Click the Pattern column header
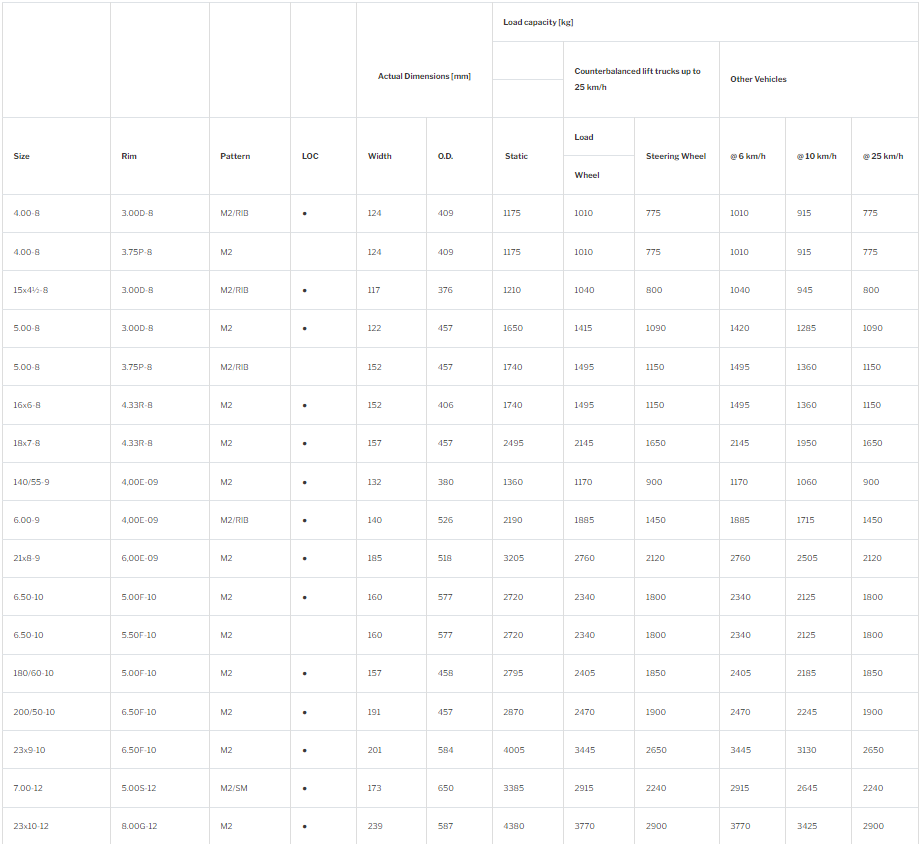Viewport: 921px width, 844px height. click(x=235, y=156)
